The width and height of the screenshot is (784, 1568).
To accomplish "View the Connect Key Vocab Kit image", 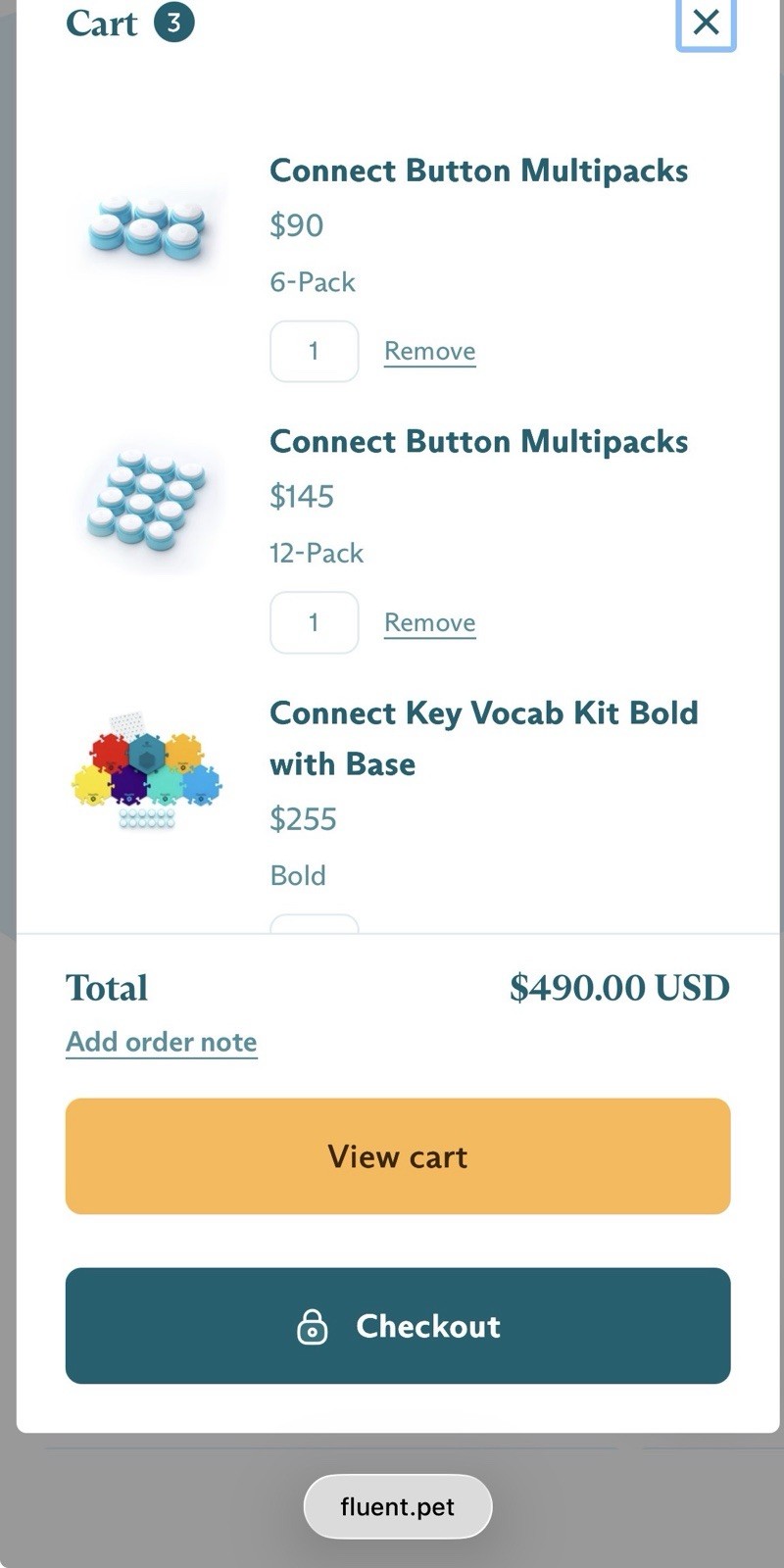I will 147,774.
